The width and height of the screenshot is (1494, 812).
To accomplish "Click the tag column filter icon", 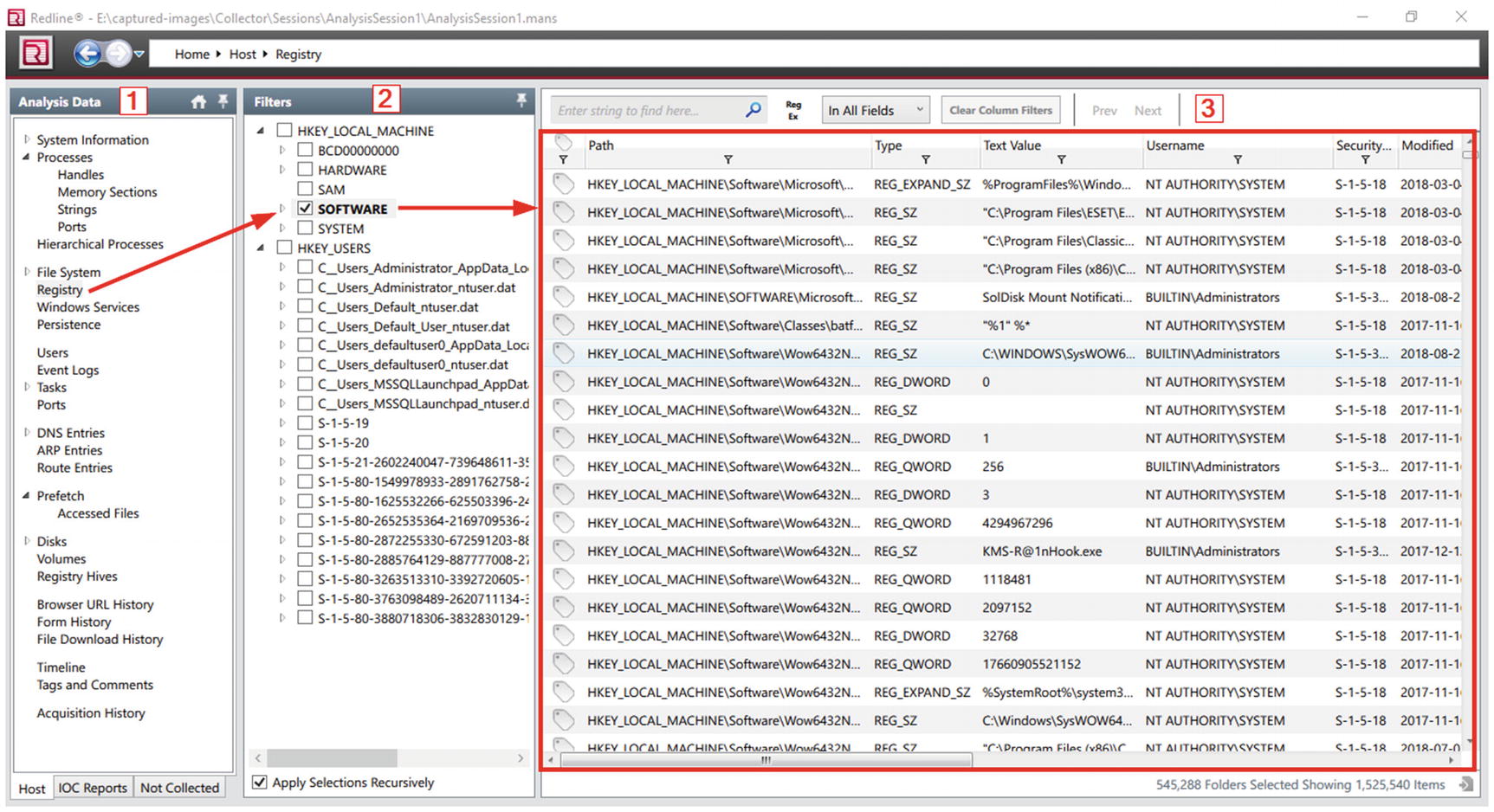I will [563, 160].
